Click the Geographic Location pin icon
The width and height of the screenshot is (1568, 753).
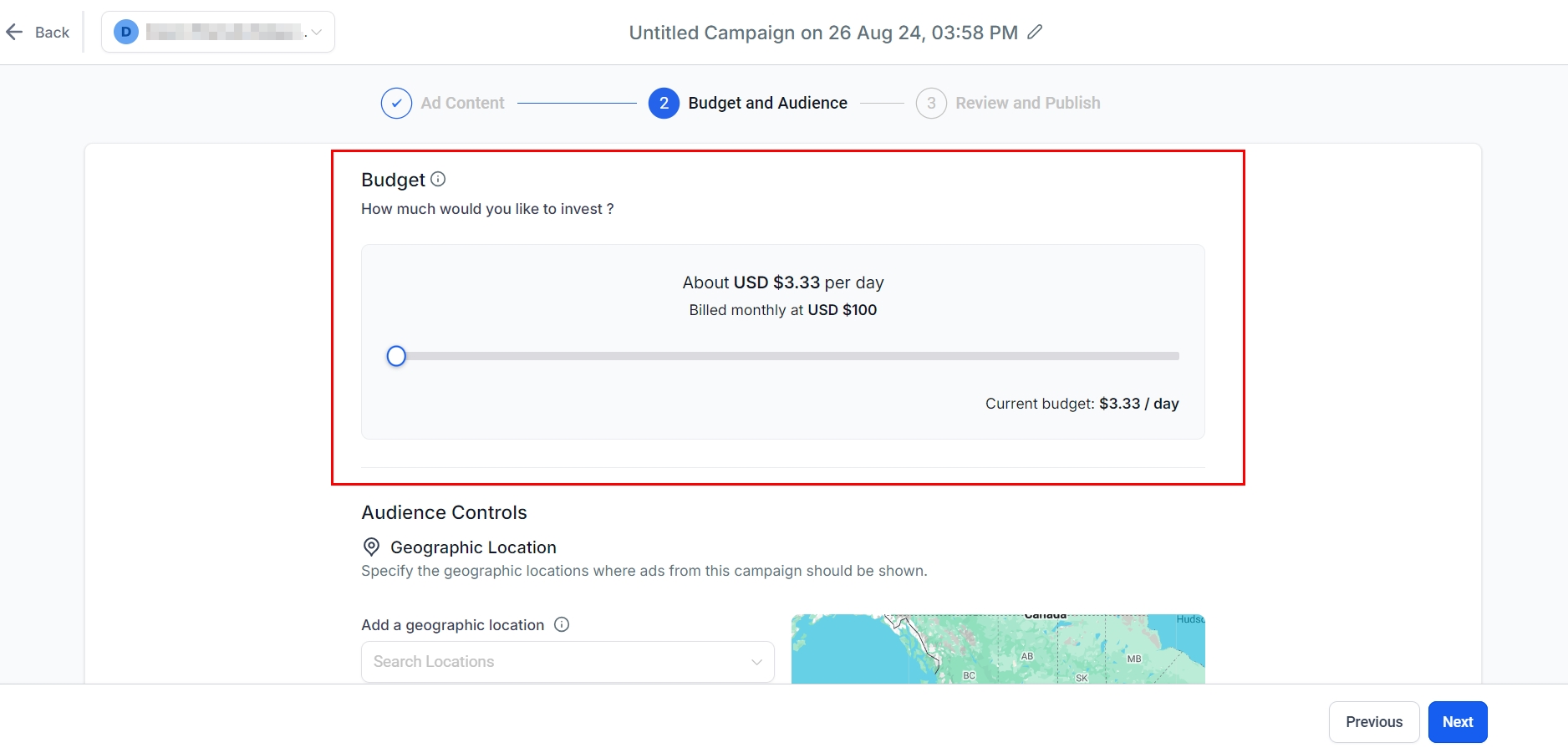[x=371, y=547]
